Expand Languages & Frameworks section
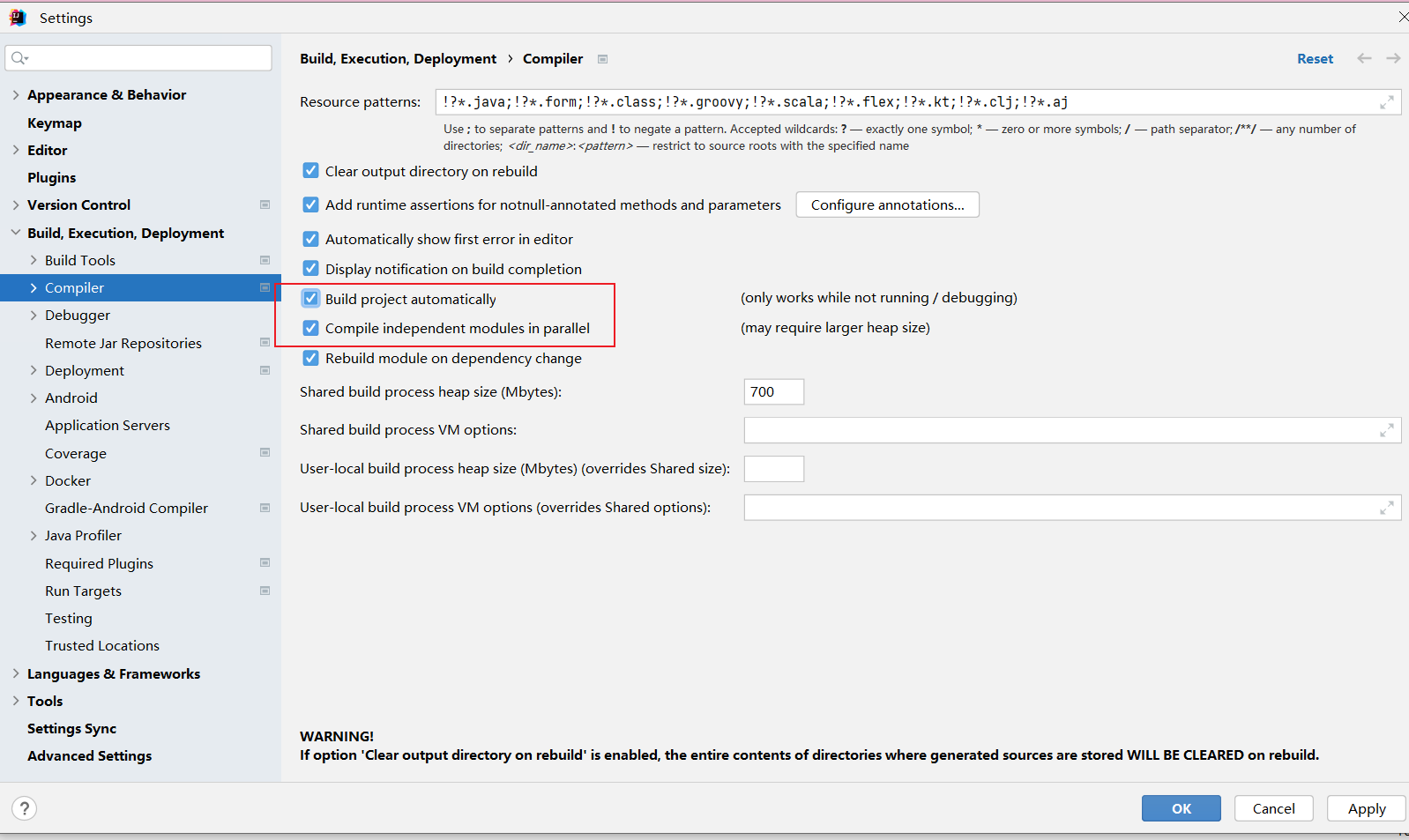Screen dimensions: 1409x840 pyautogui.click(x=16, y=673)
